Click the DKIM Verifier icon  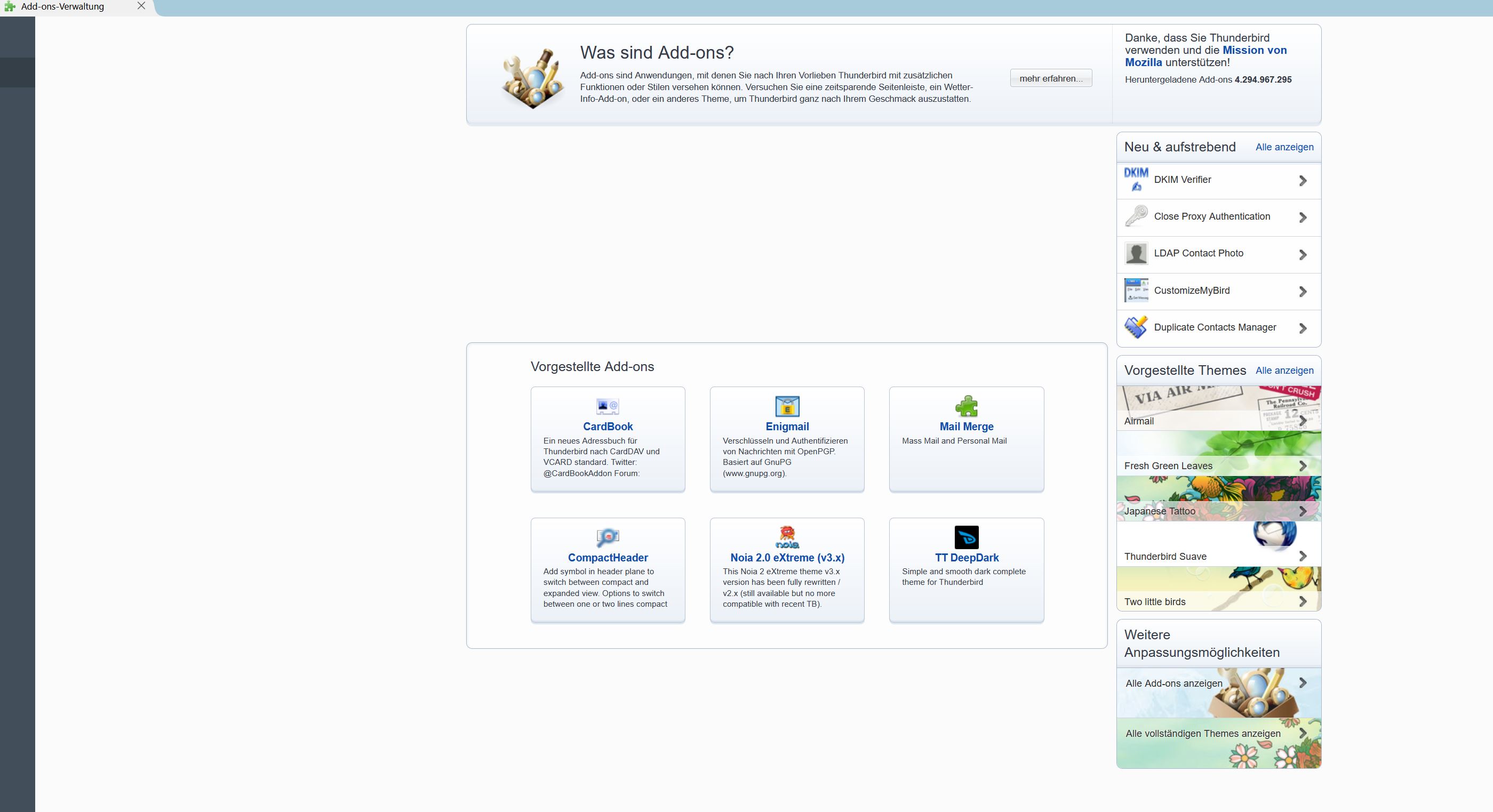pos(1136,180)
